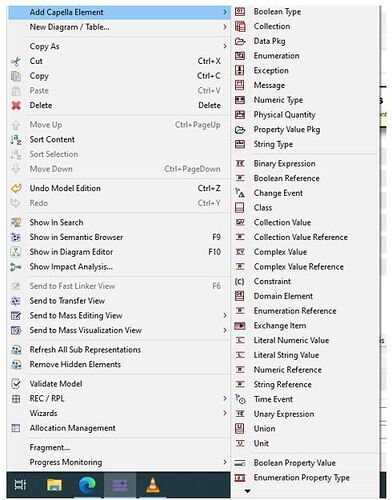Select the Fragment... menu entry
The height and width of the screenshot is (500, 392).
(x=118, y=447)
